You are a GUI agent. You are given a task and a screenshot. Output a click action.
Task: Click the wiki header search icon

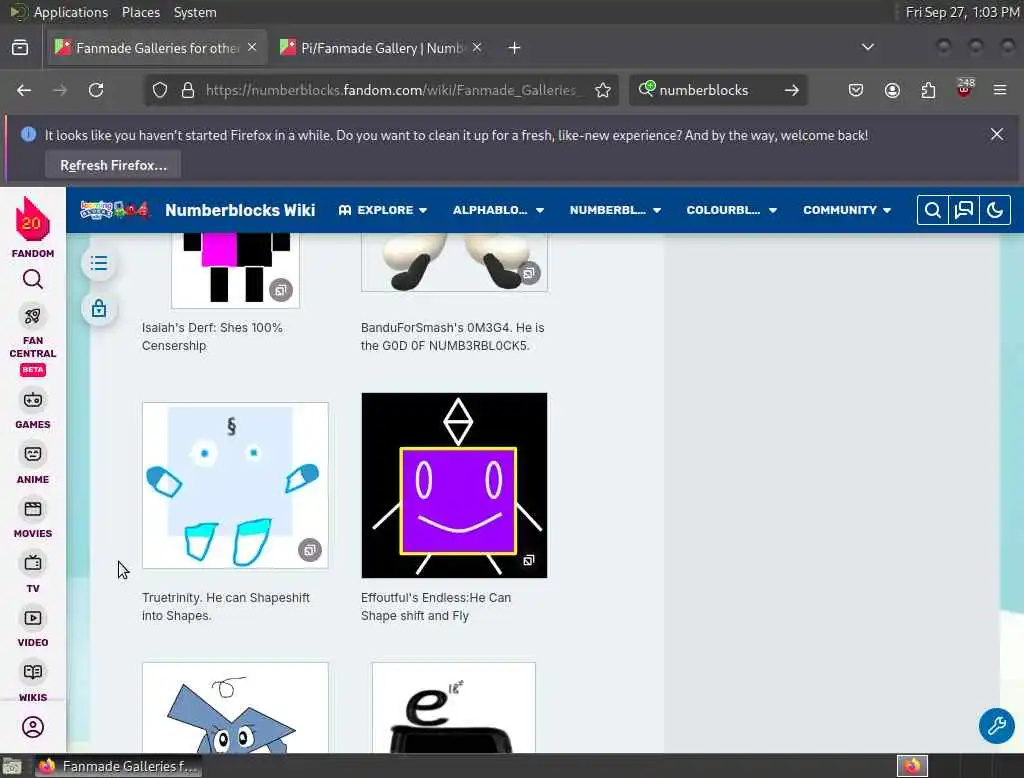point(933,210)
